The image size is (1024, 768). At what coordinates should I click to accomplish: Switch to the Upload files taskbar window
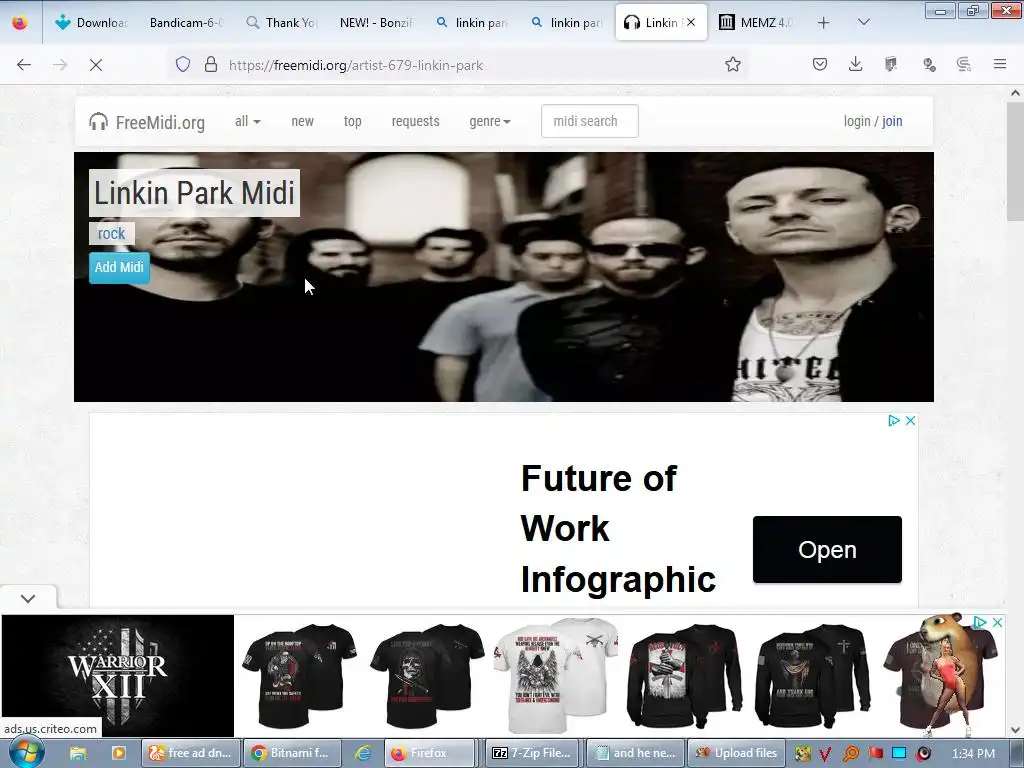click(x=735, y=753)
